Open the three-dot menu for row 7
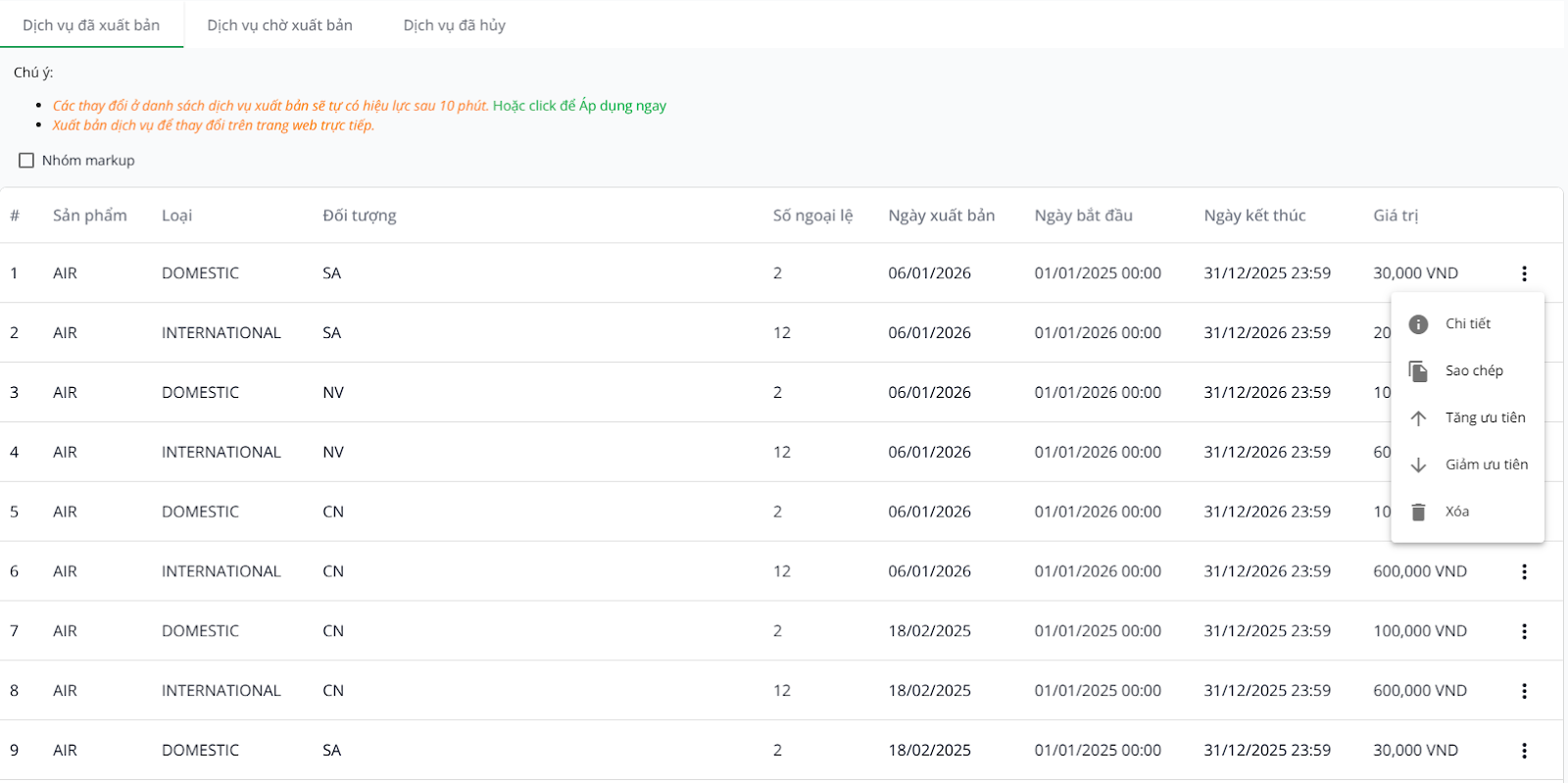 coord(1524,631)
